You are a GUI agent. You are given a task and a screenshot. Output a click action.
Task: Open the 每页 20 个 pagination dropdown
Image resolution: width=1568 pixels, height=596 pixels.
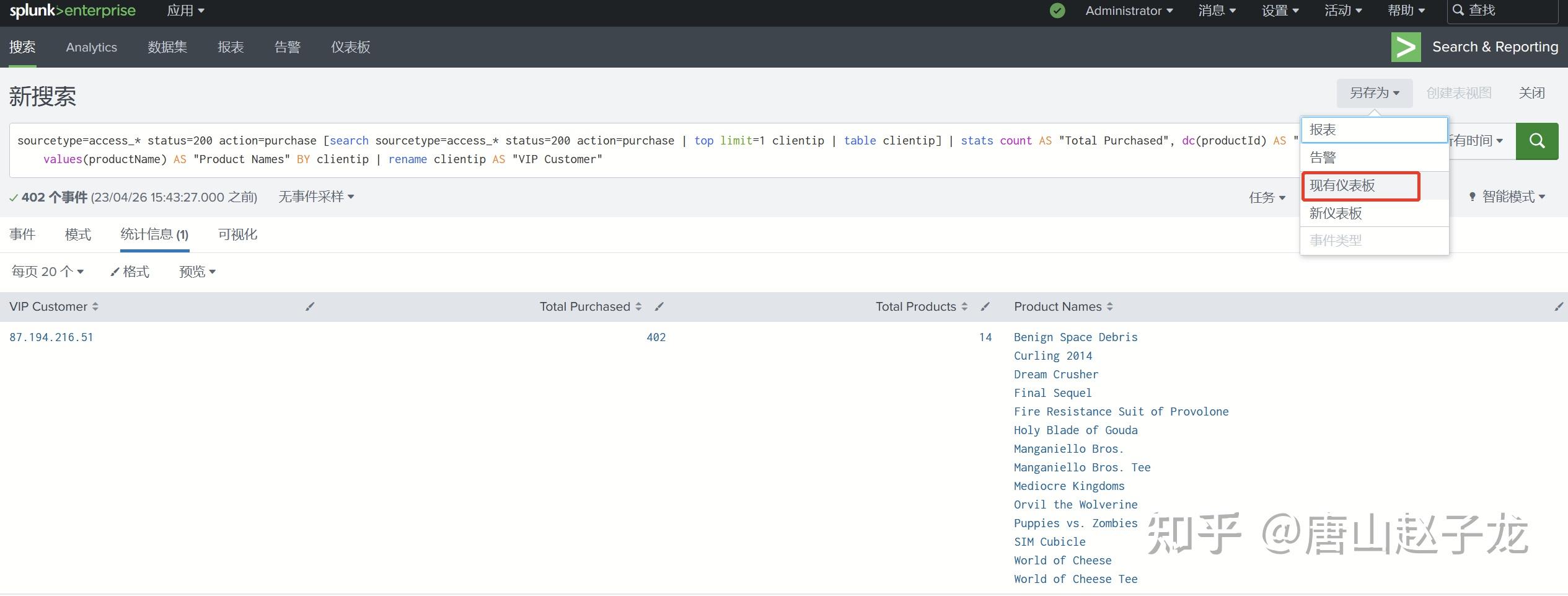[46, 272]
